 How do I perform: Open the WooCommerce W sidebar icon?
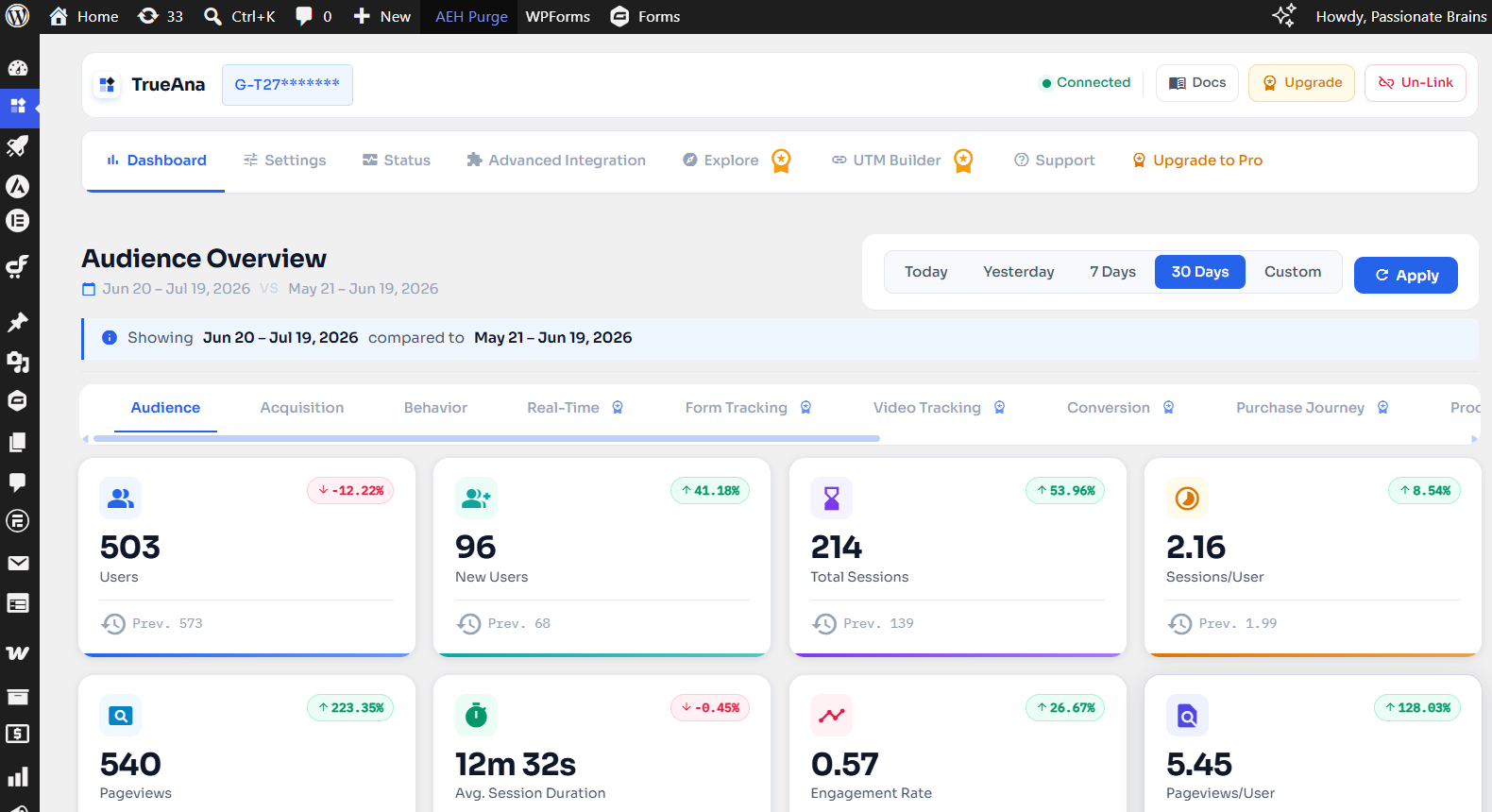click(x=18, y=652)
